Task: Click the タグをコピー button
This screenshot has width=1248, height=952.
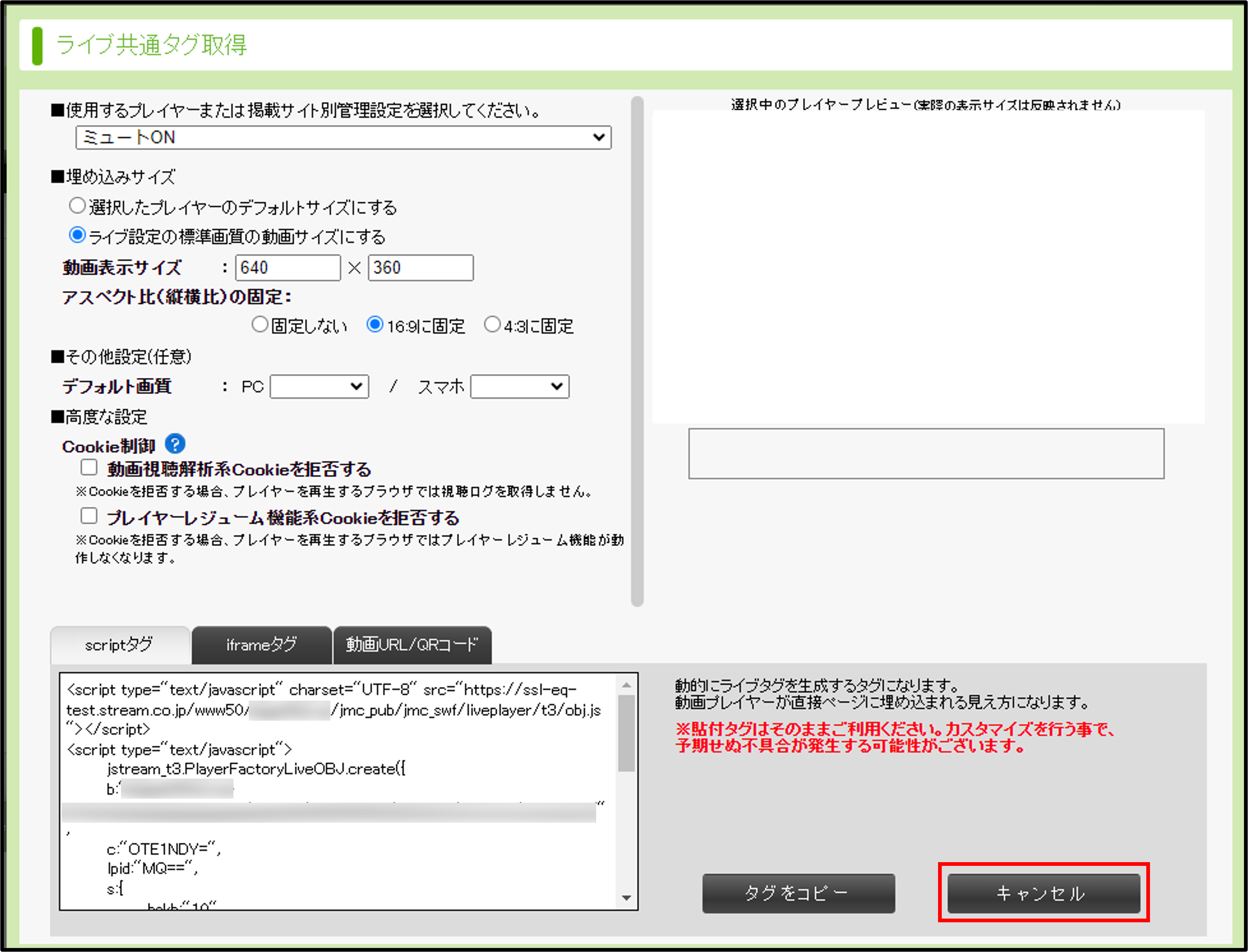Action: click(x=799, y=894)
